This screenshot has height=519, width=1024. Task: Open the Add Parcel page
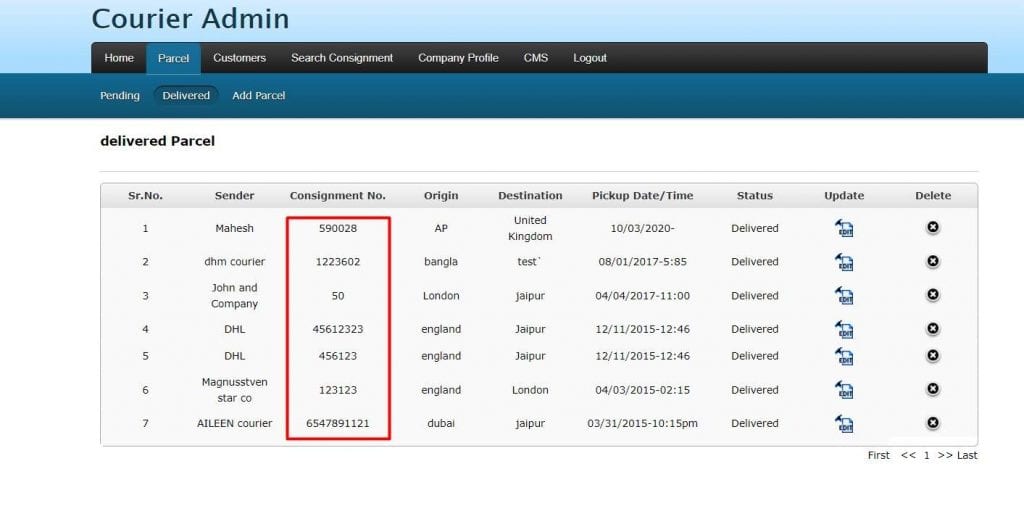pyautogui.click(x=259, y=95)
